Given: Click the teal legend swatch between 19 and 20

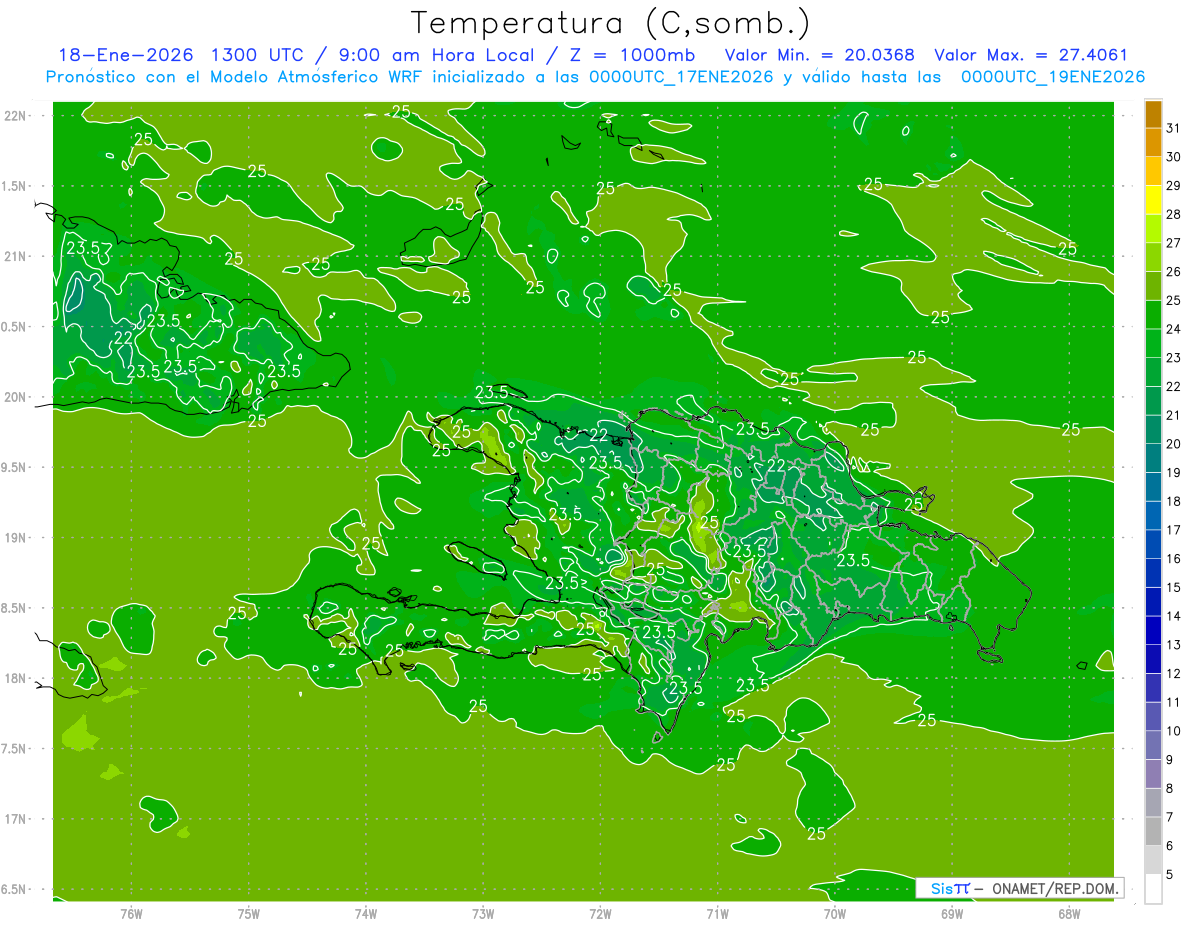Looking at the screenshot, I should (x=1153, y=458).
